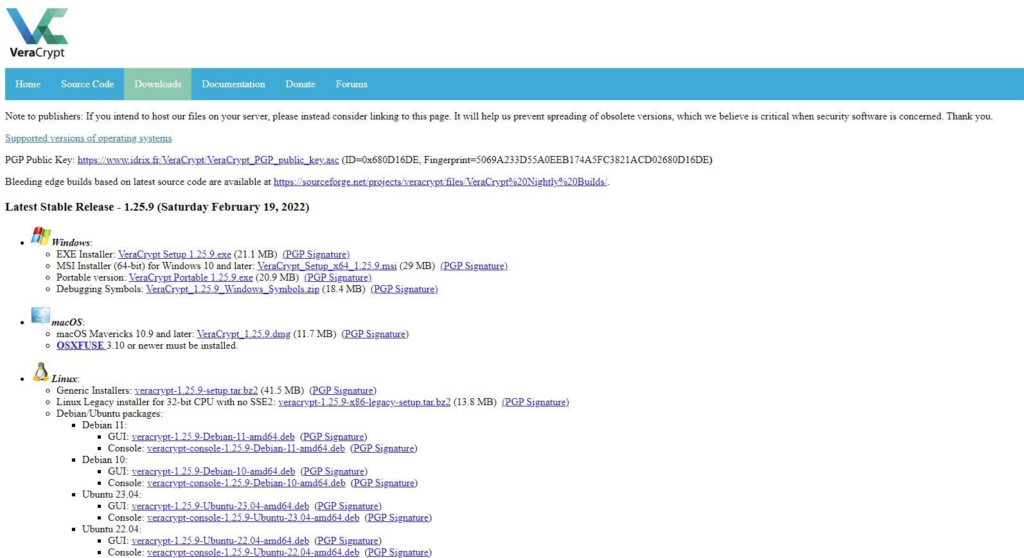Click the Latest Stable Release - 1.25.9 heading
The height and width of the screenshot is (558, 1024).
pos(157,207)
